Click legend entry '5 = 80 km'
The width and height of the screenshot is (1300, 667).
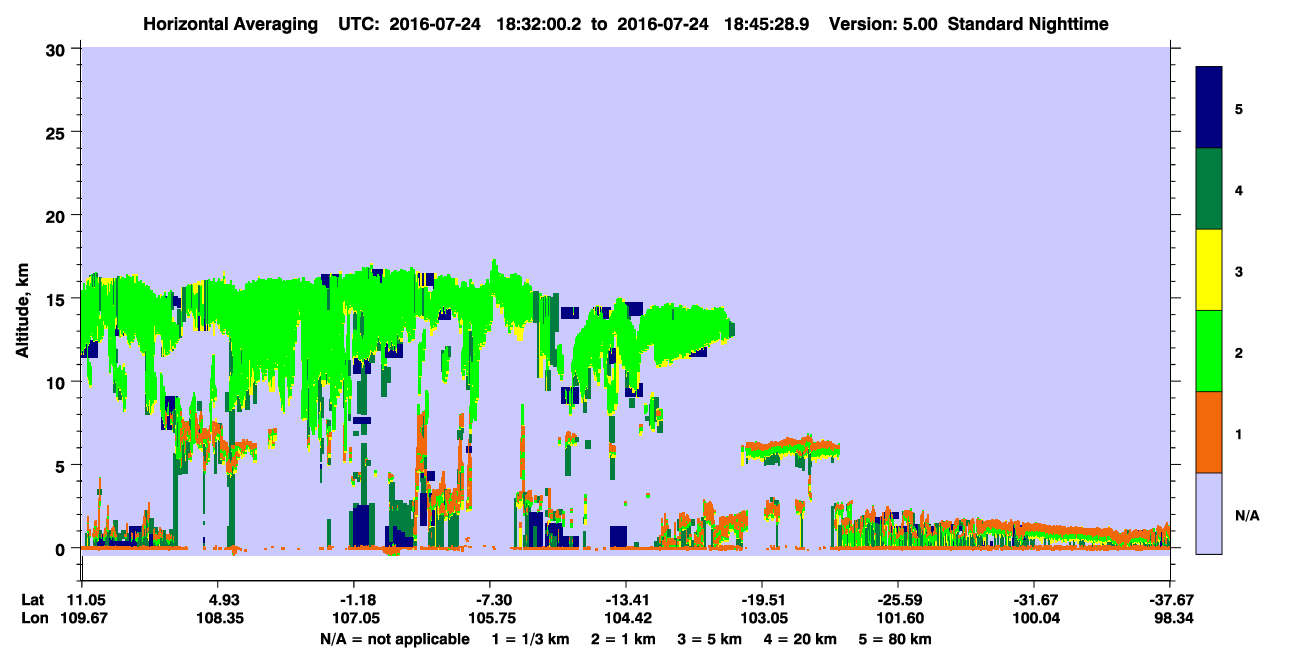[895, 639]
